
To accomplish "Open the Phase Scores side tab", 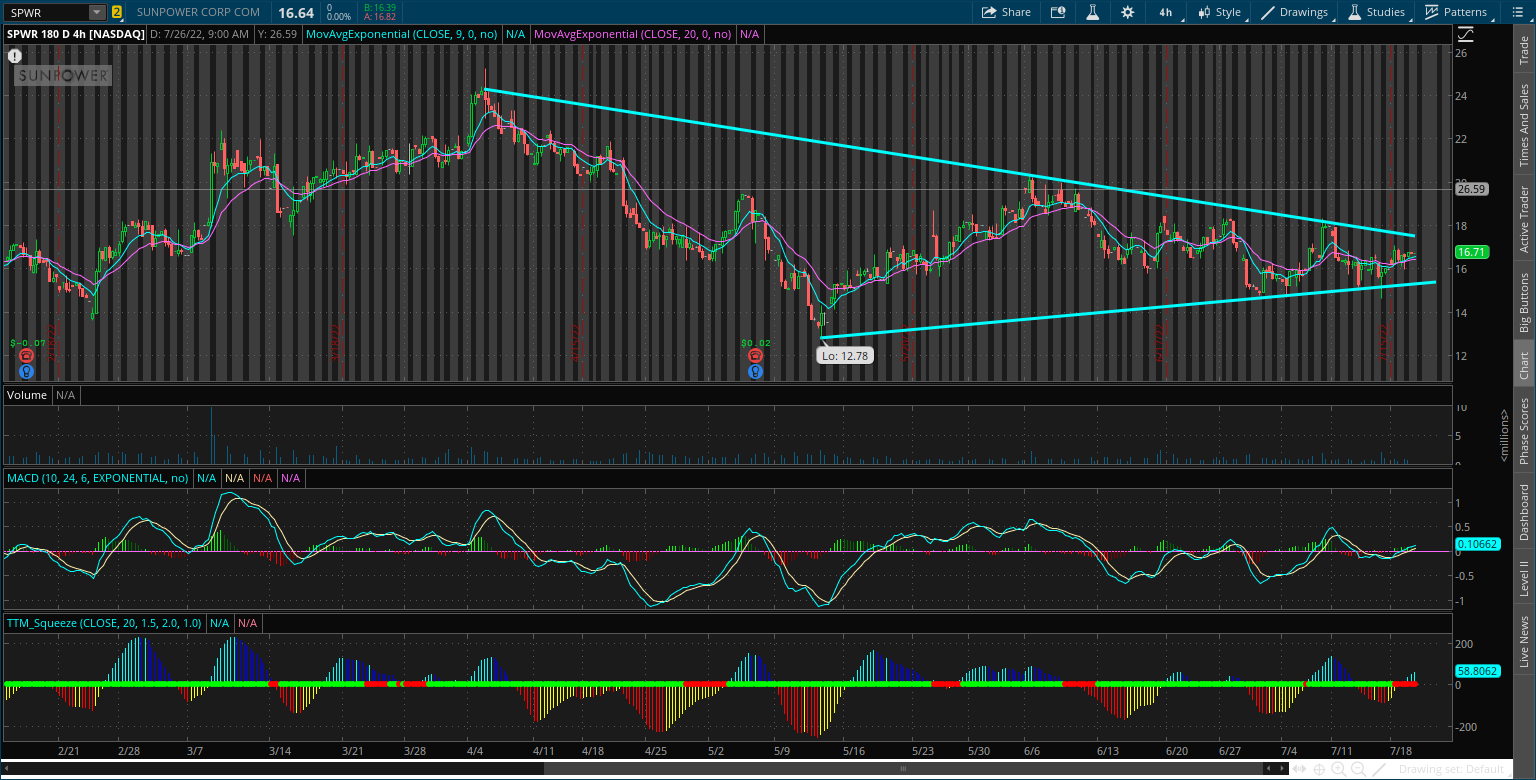I will click(1524, 430).
